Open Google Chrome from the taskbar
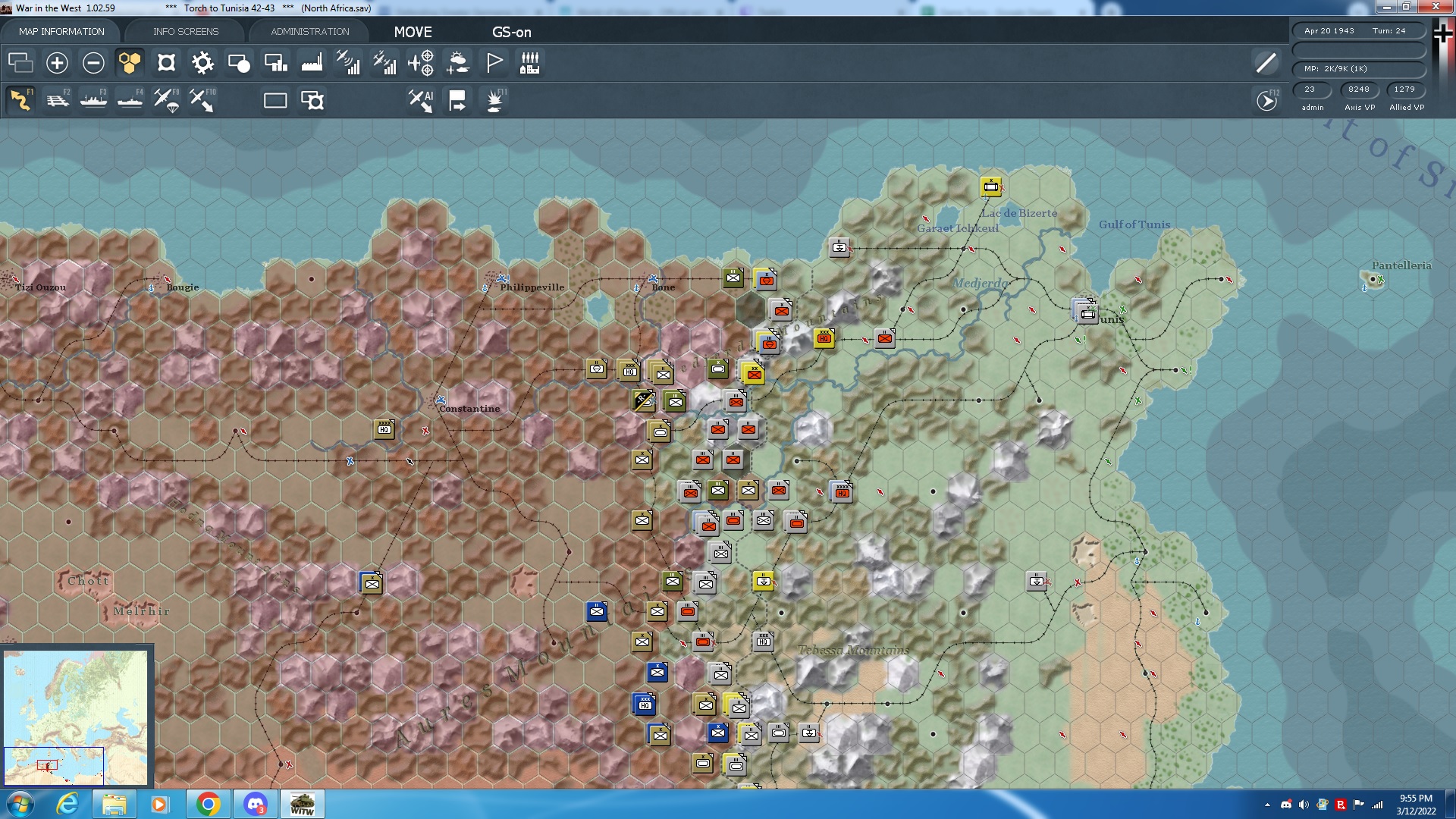 pyautogui.click(x=208, y=804)
